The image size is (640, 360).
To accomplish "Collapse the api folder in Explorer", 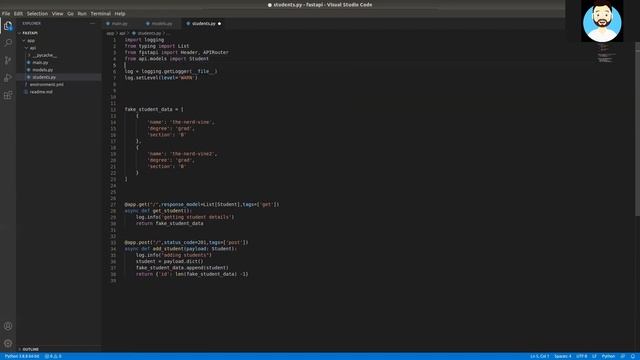I will [33, 48].
